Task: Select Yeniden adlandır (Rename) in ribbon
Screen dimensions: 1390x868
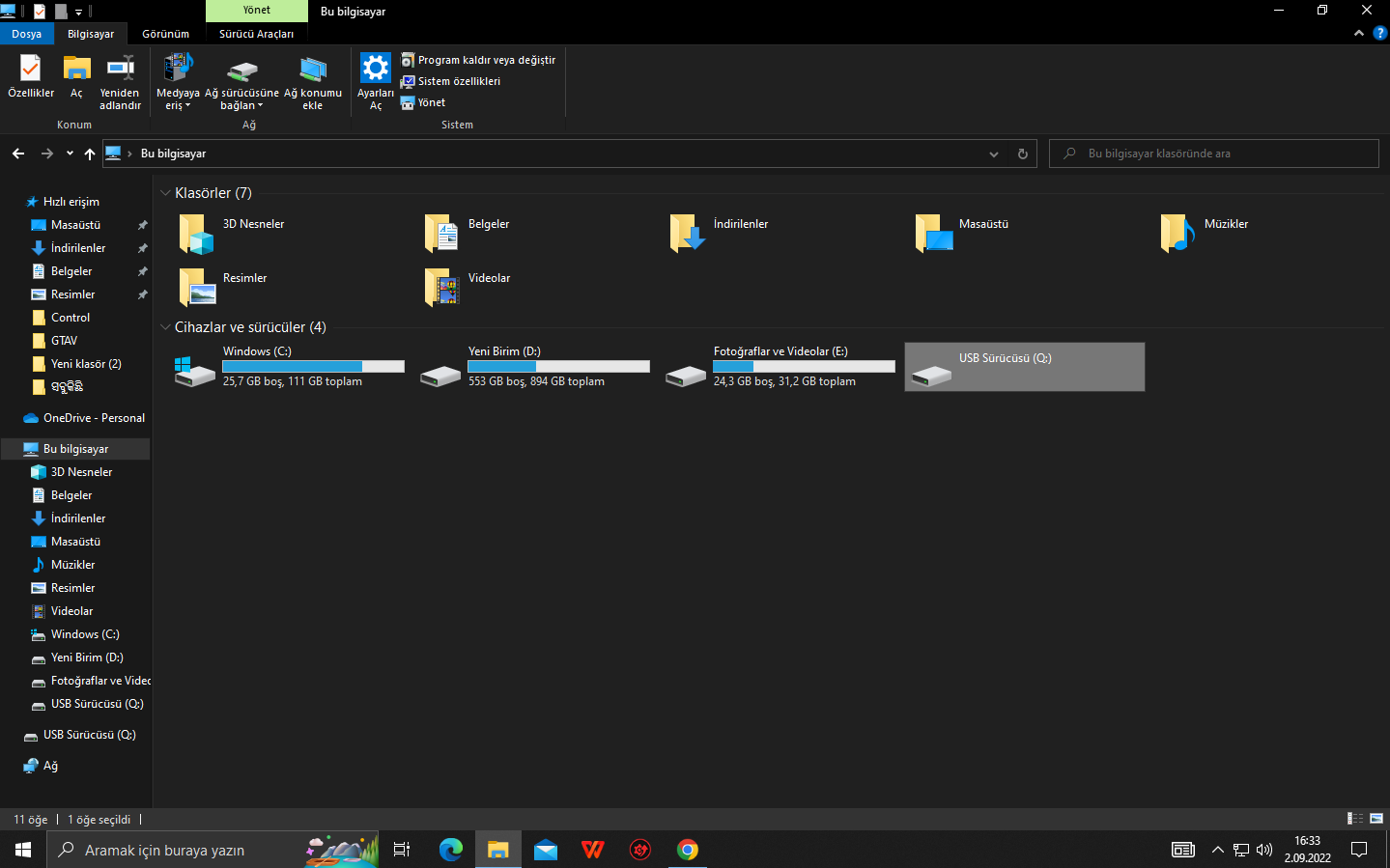Action: [120, 82]
